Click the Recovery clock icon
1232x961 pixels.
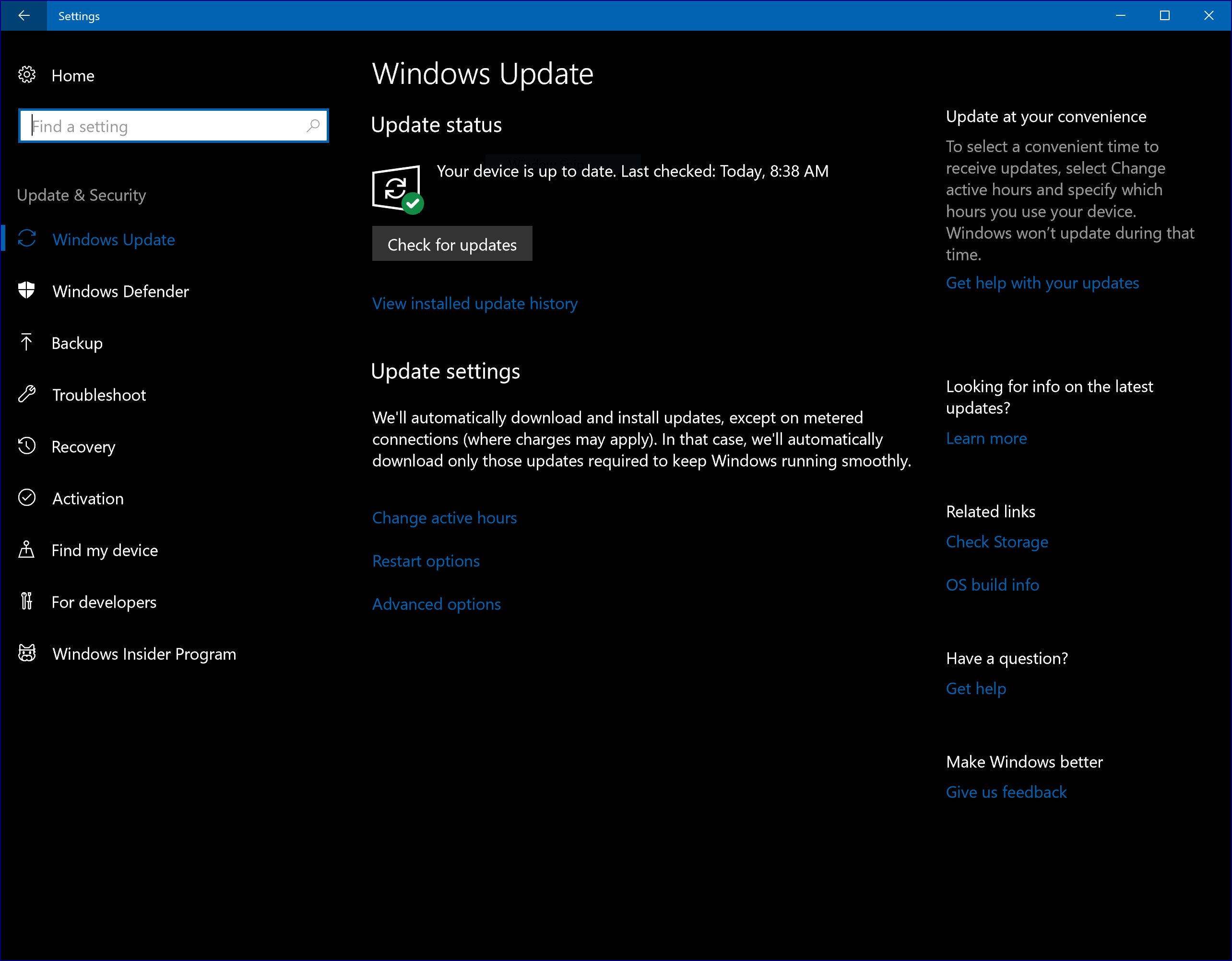click(26, 446)
